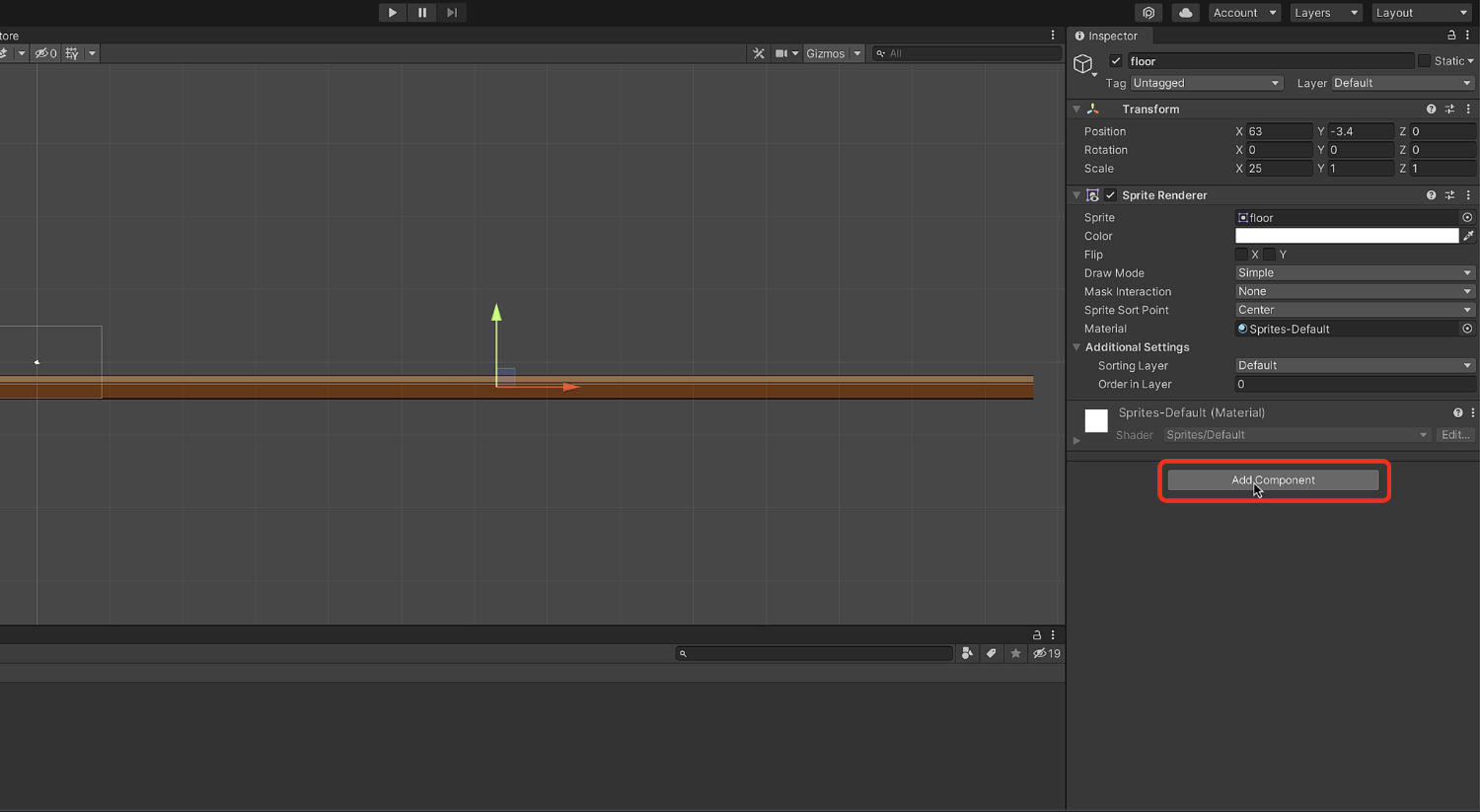Start Play mode with the Play button

[x=393, y=13]
